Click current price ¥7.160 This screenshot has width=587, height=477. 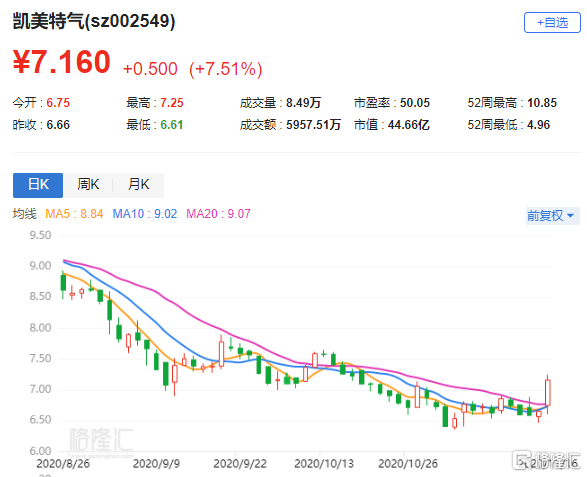pyautogui.click(x=62, y=62)
